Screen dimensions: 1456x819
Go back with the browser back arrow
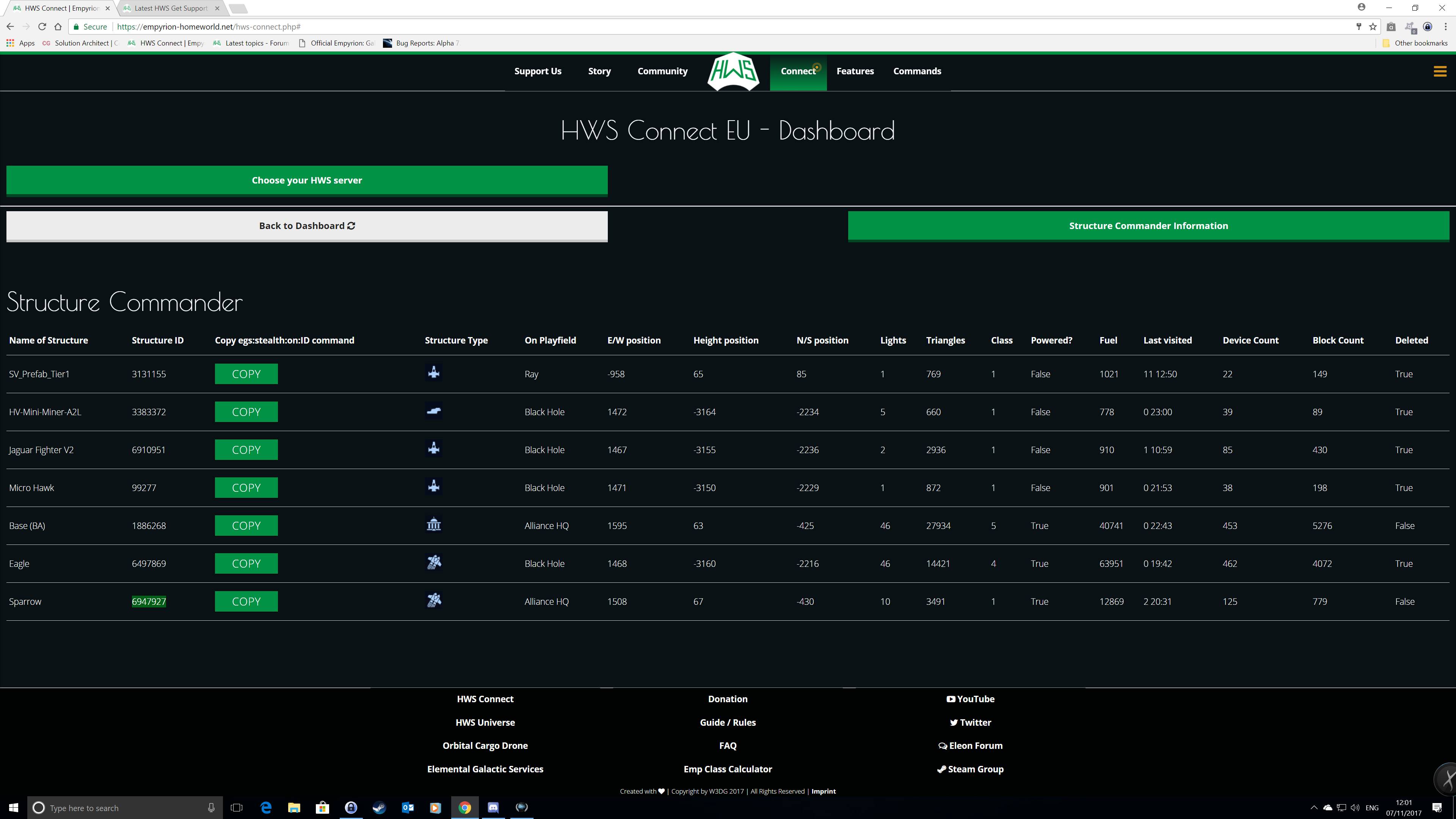(10, 27)
